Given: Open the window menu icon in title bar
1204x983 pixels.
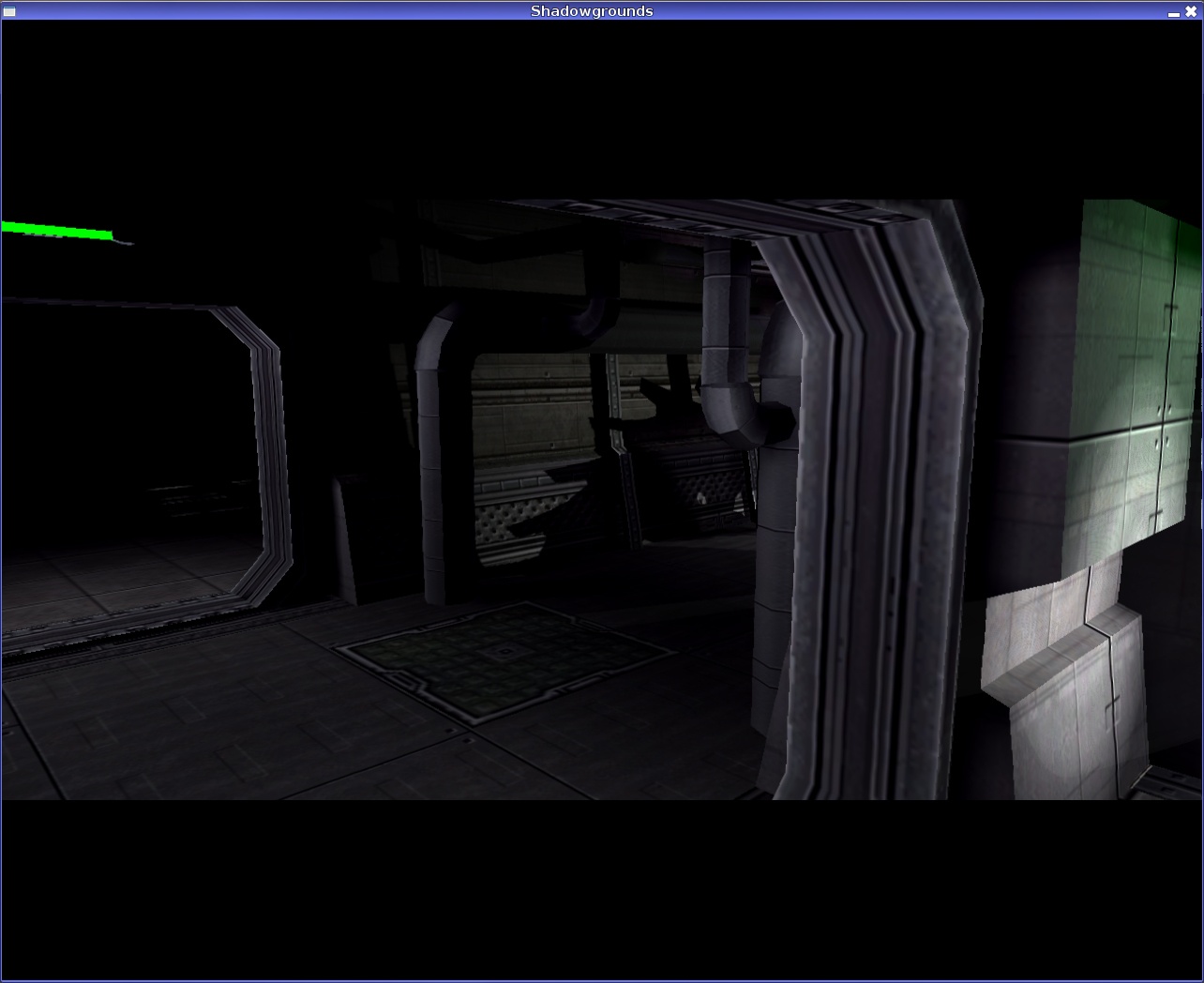Looking at the screenshot, I should (9, 11).
